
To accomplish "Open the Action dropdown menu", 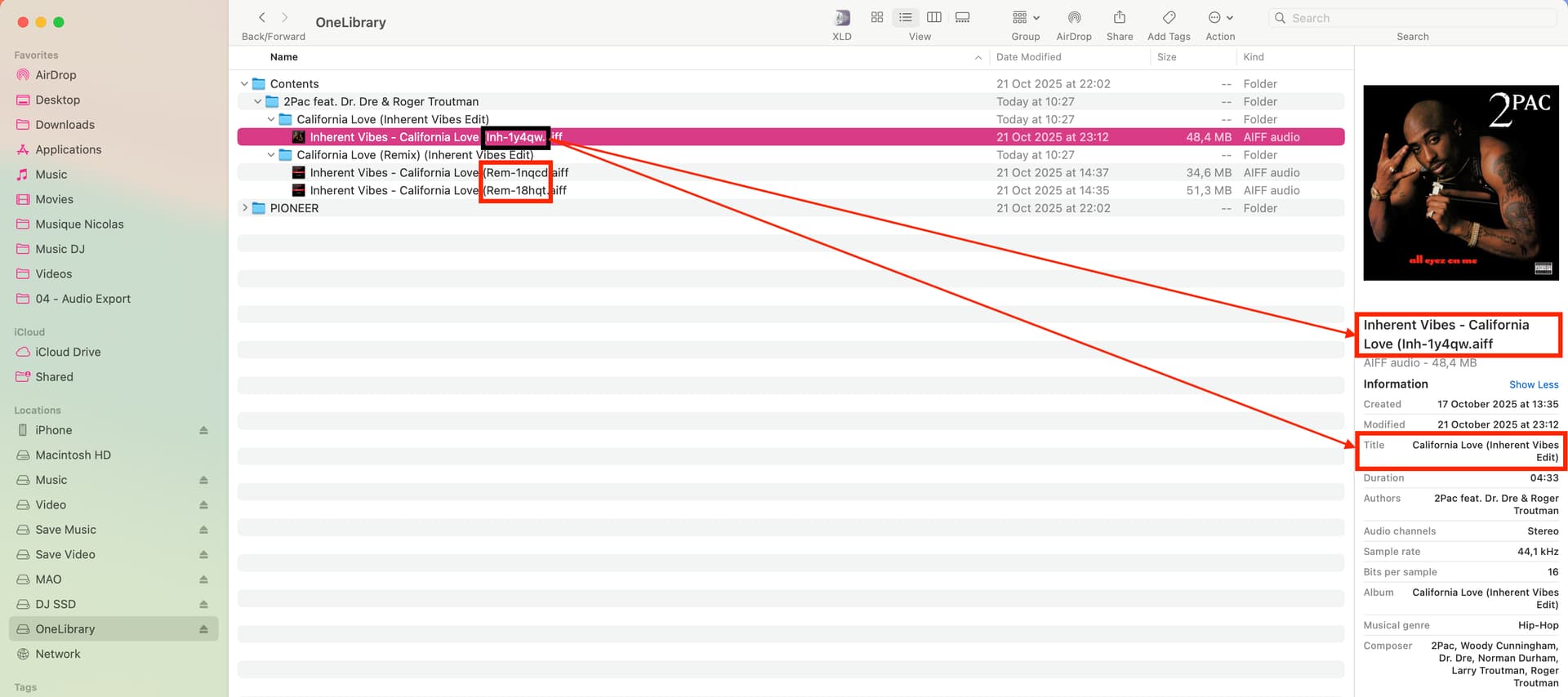I will coord(1220,18).
